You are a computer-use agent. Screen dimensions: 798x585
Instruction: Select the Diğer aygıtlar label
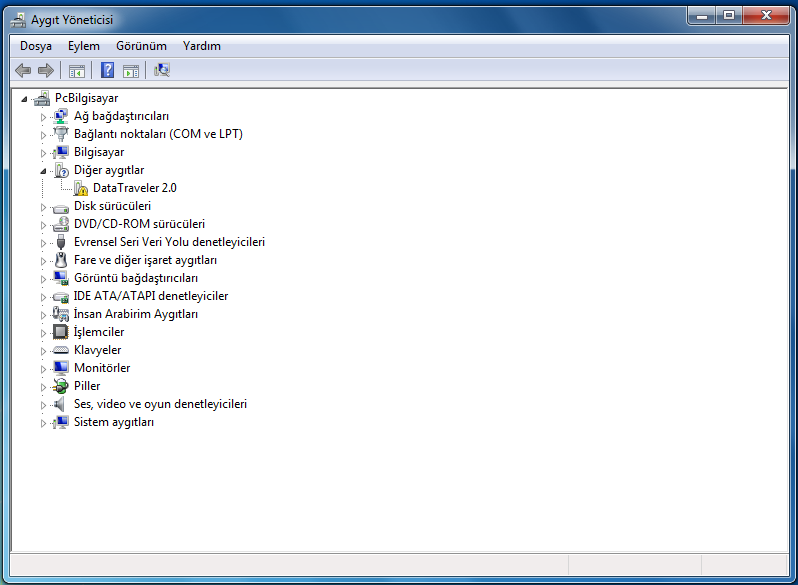pos(109,170)
